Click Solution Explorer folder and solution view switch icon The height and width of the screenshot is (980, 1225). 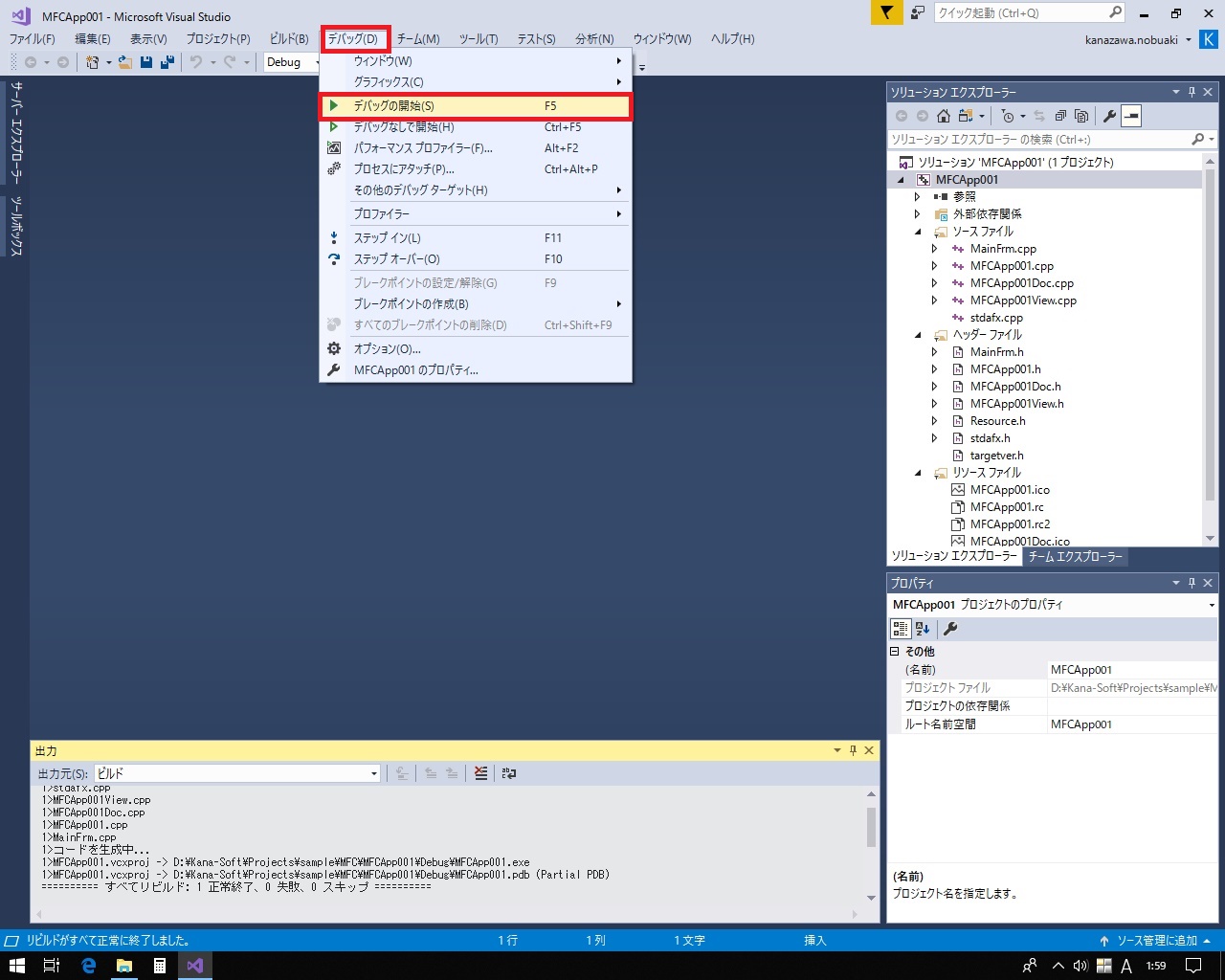coord(966,116)
